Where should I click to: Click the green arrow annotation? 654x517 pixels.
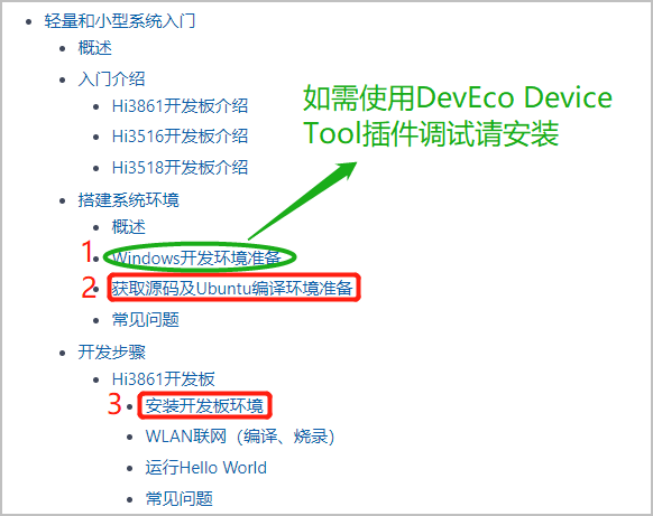(303, 201)
